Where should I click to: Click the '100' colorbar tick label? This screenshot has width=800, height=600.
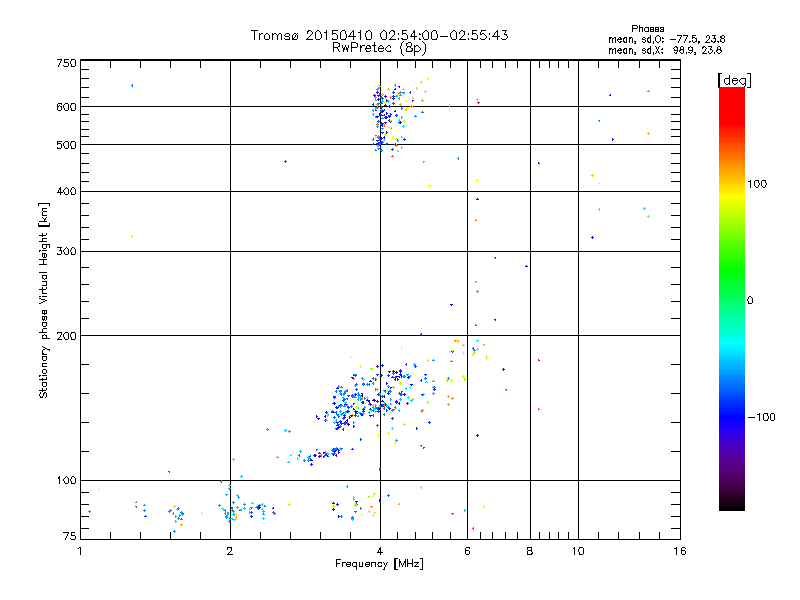(x=757, y=184)
